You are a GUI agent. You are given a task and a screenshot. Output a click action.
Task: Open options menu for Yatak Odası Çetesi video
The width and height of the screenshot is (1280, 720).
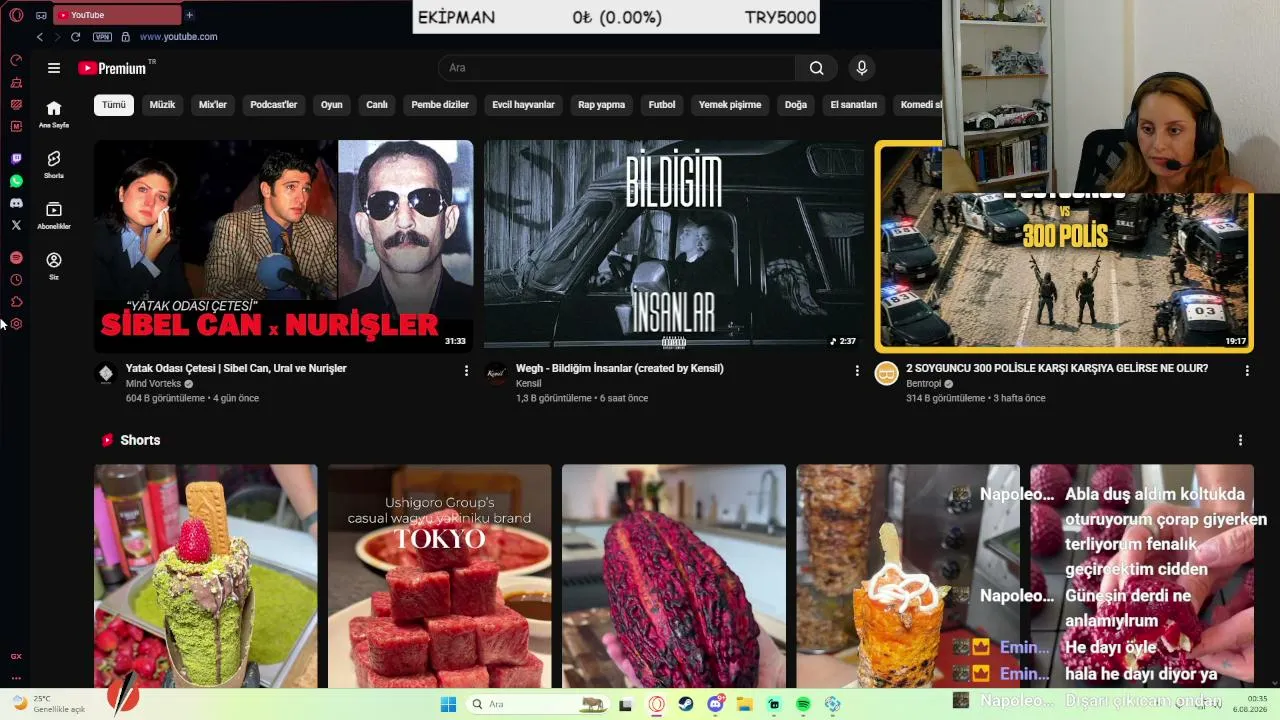point(466,370)
